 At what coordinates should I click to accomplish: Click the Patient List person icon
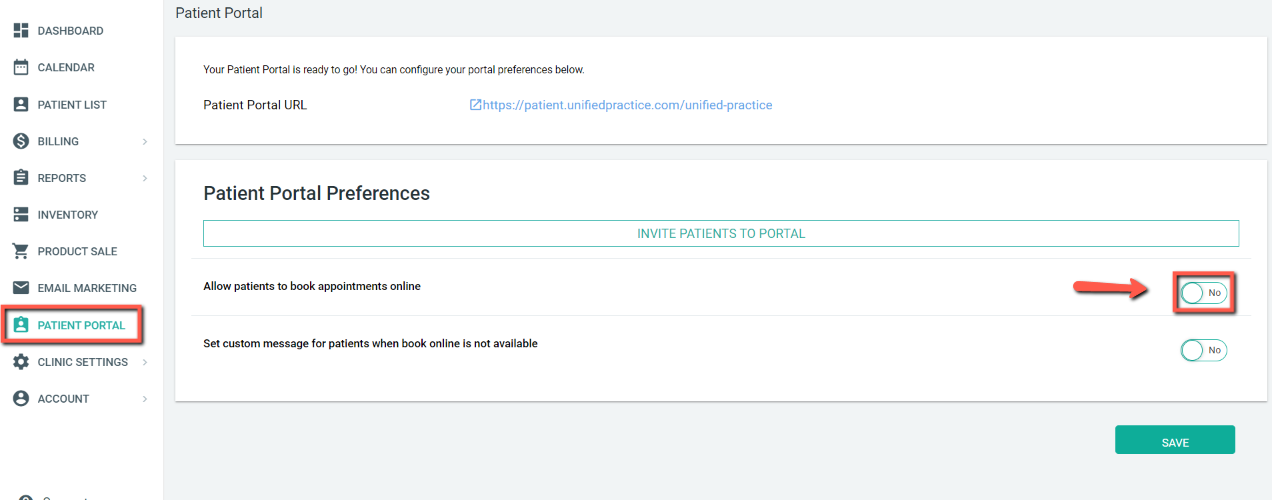pos(20,105)
